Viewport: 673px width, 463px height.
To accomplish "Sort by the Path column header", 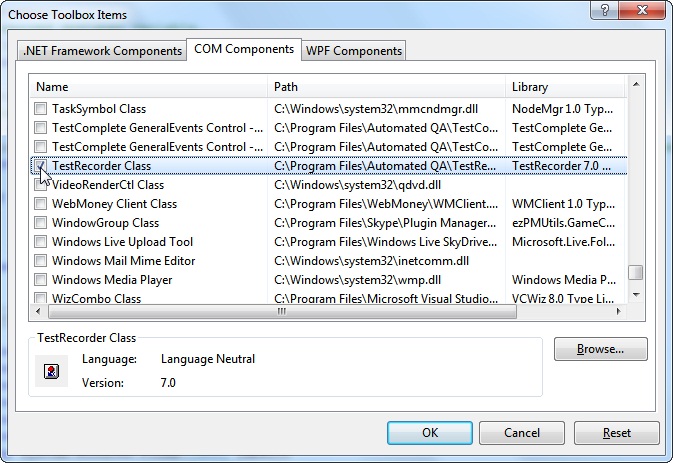I will [386, 87].
